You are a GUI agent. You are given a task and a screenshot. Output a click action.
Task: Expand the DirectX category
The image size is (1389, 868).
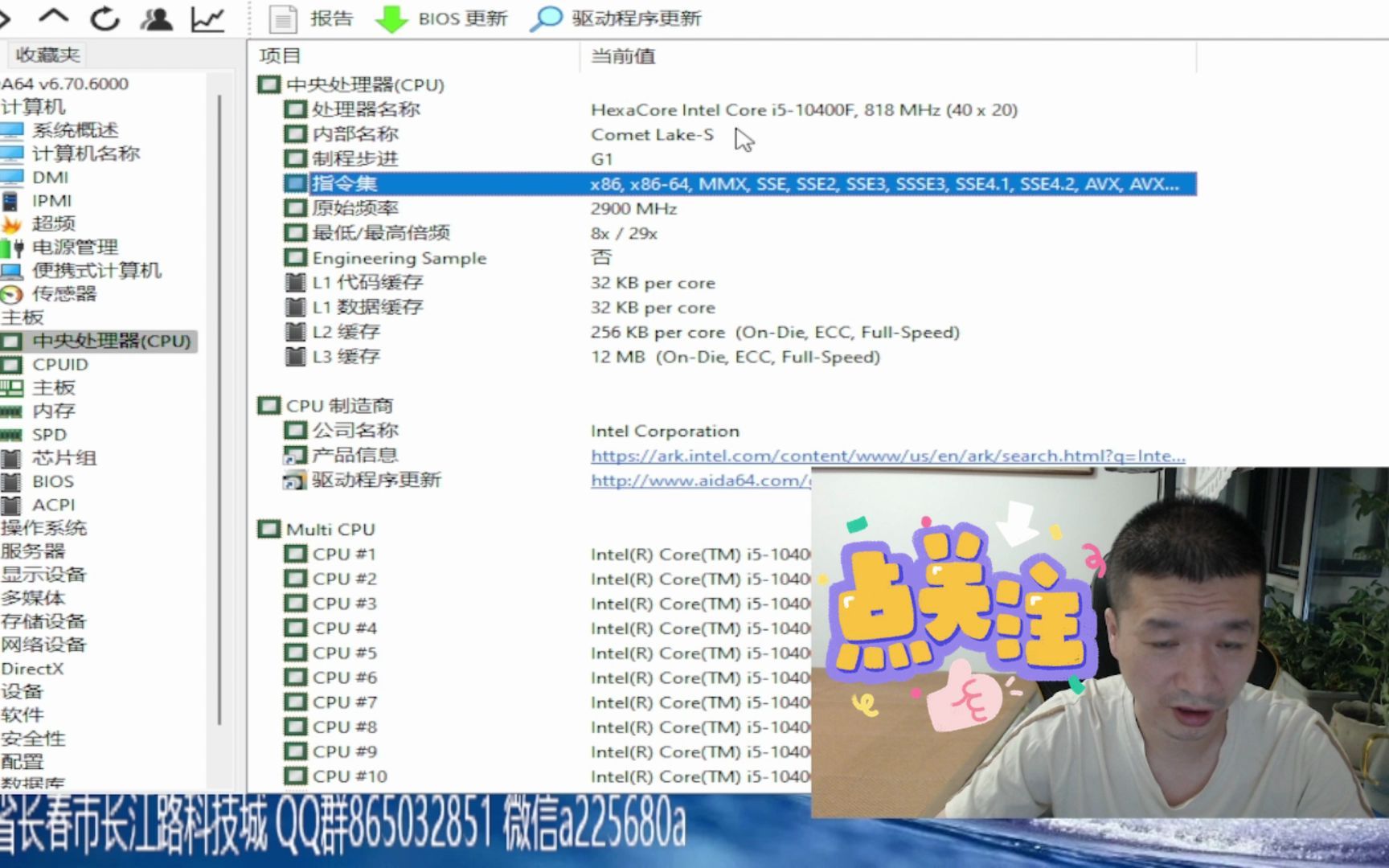tap(32, 668)
